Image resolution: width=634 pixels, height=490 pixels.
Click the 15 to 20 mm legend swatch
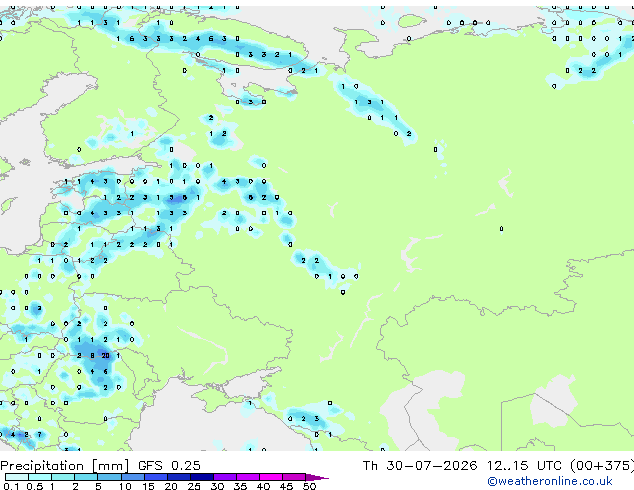click(155, 477)
